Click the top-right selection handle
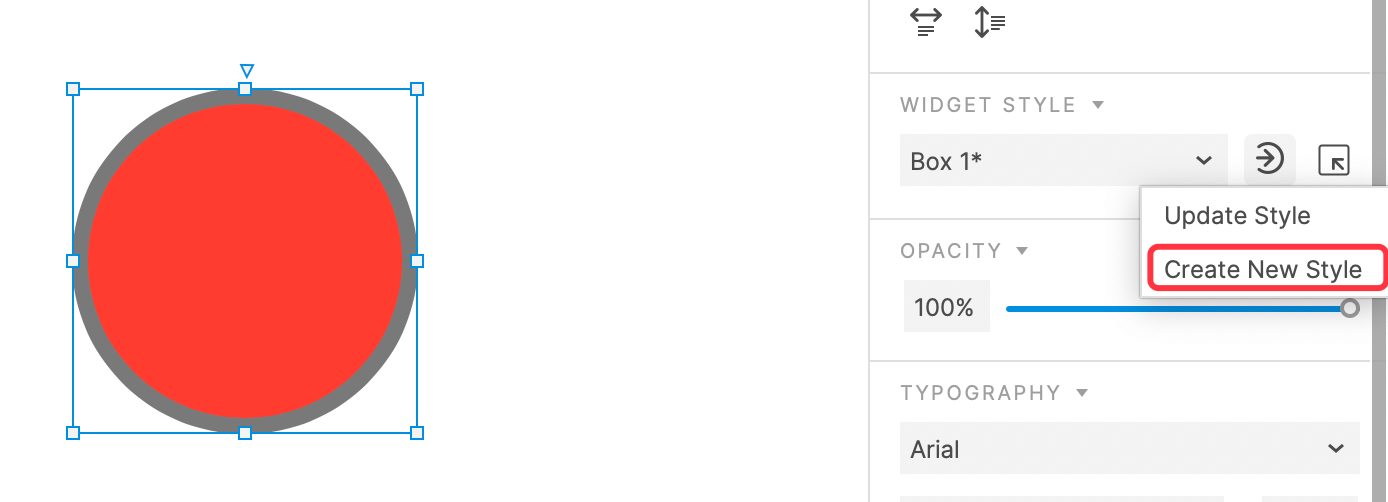 click(x=417, y=89)
